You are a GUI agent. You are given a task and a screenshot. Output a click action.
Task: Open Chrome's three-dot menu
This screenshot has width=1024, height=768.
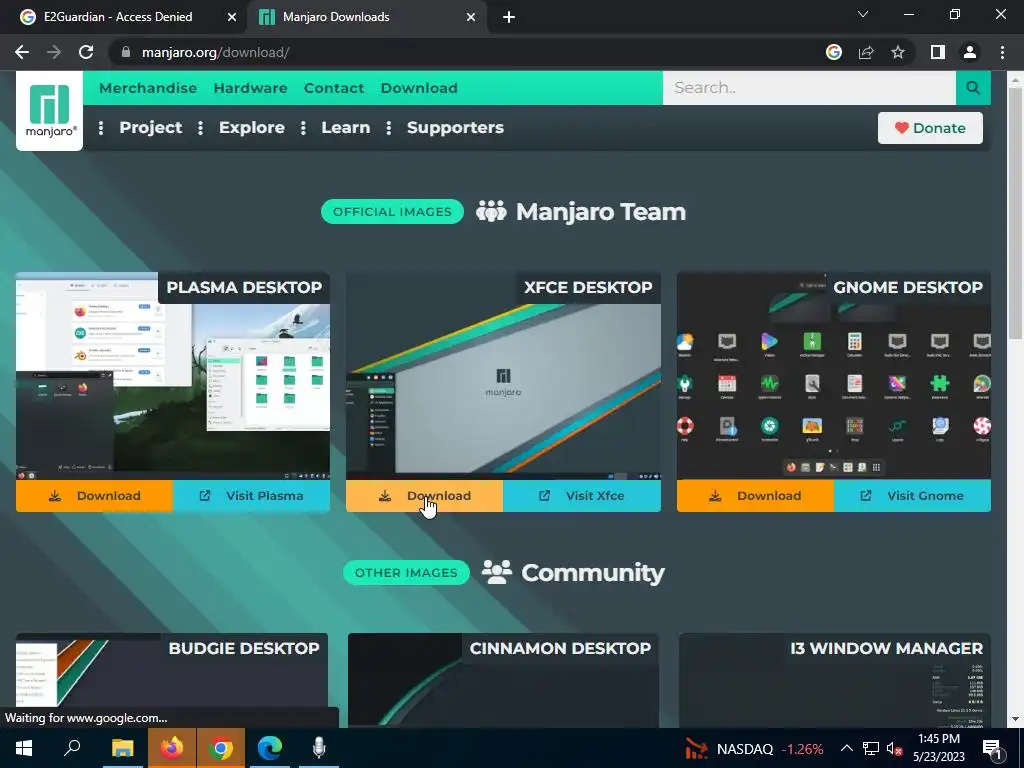coord(1002,52)
